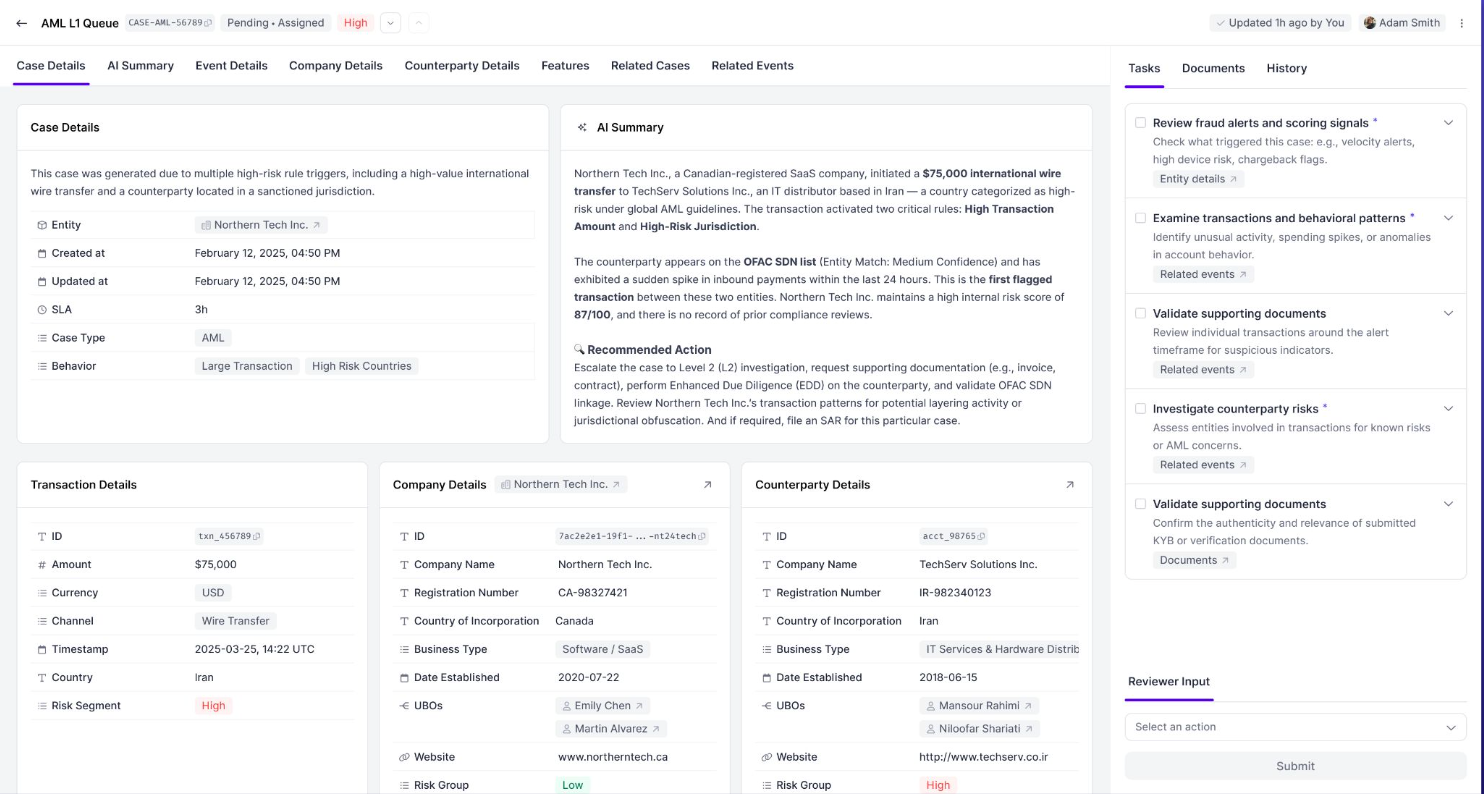Click Adam Smith assignee avatar

(x=1370, y=23)
